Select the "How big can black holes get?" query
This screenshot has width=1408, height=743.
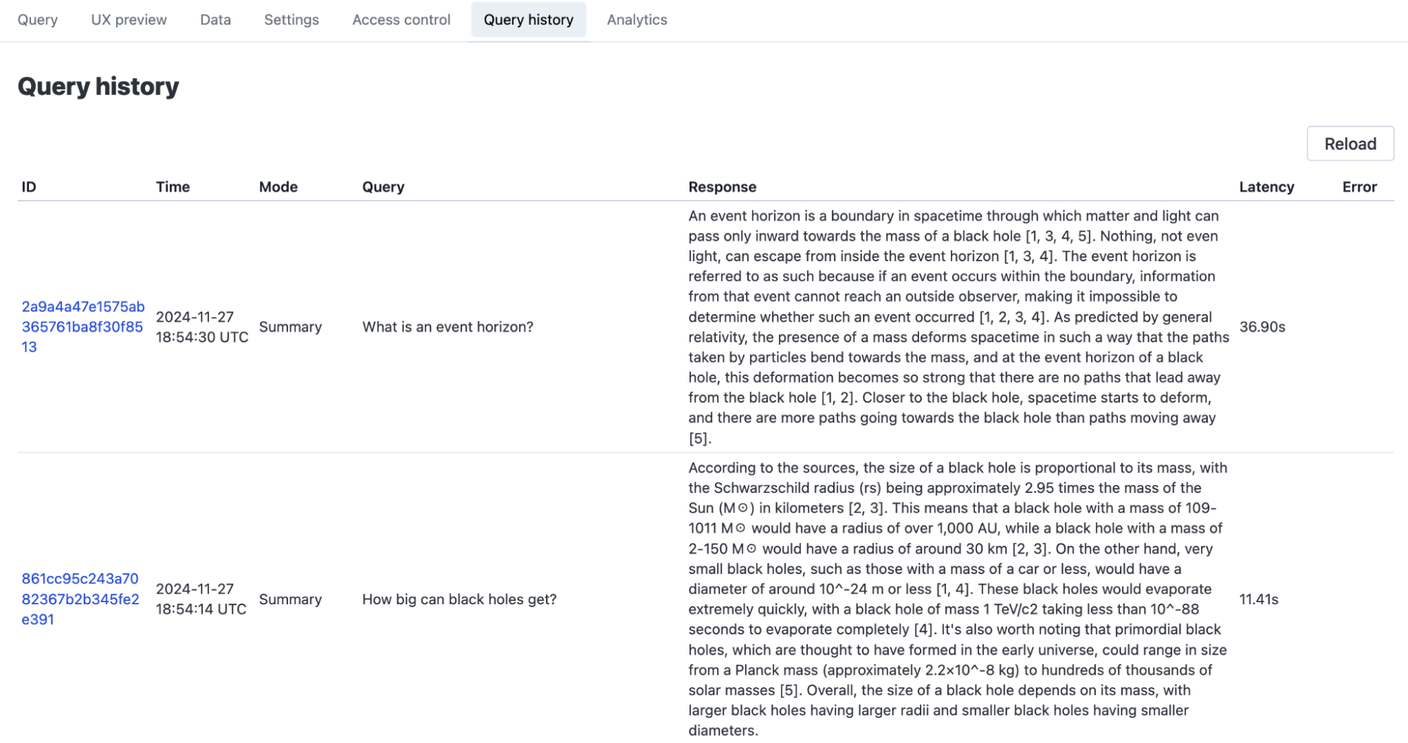(459, 599)
